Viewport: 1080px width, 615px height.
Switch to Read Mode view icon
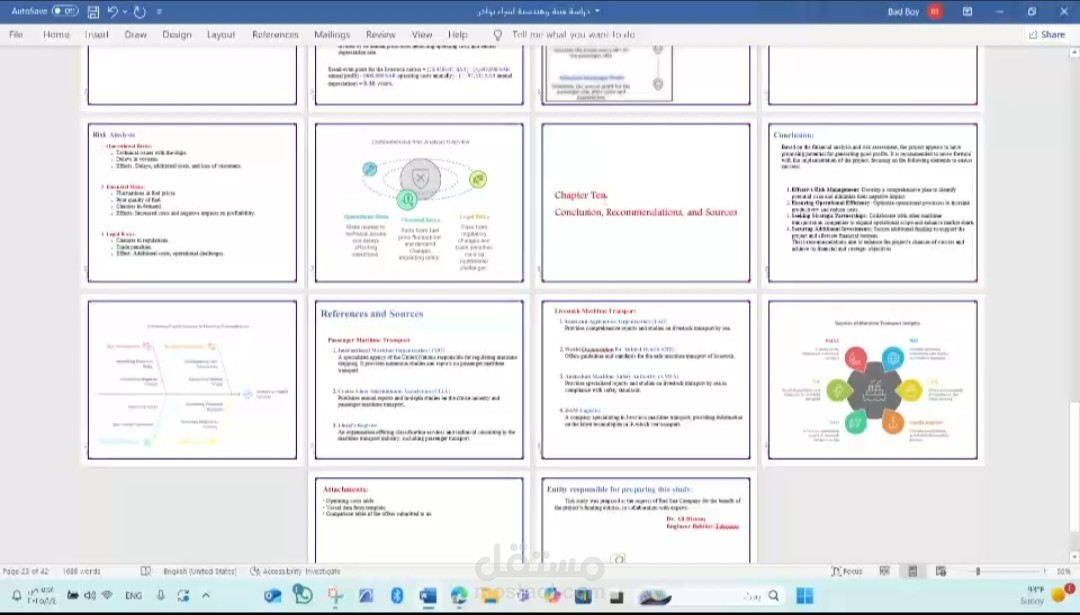pyautogui.click(x=884, y=571)
